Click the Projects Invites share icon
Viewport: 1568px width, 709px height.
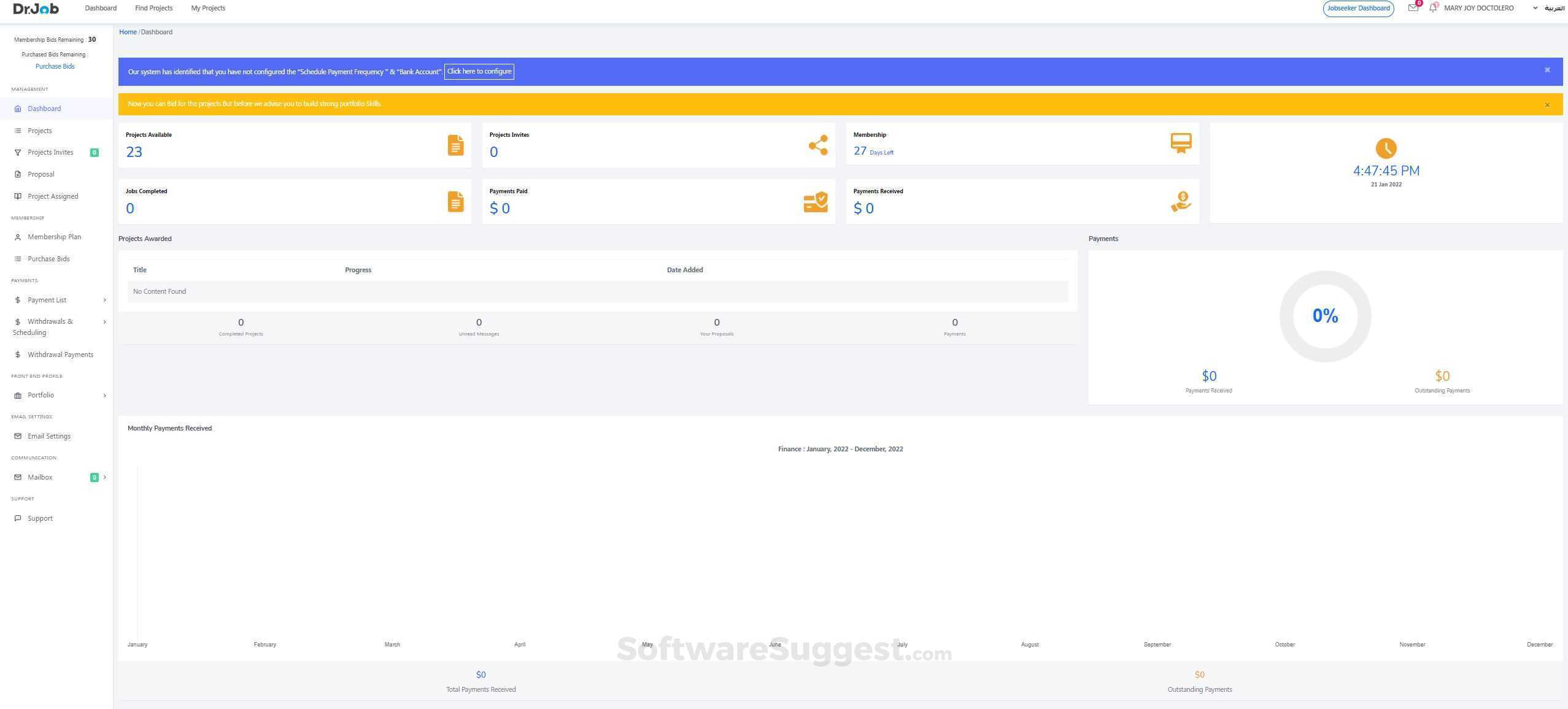point(817,145)
